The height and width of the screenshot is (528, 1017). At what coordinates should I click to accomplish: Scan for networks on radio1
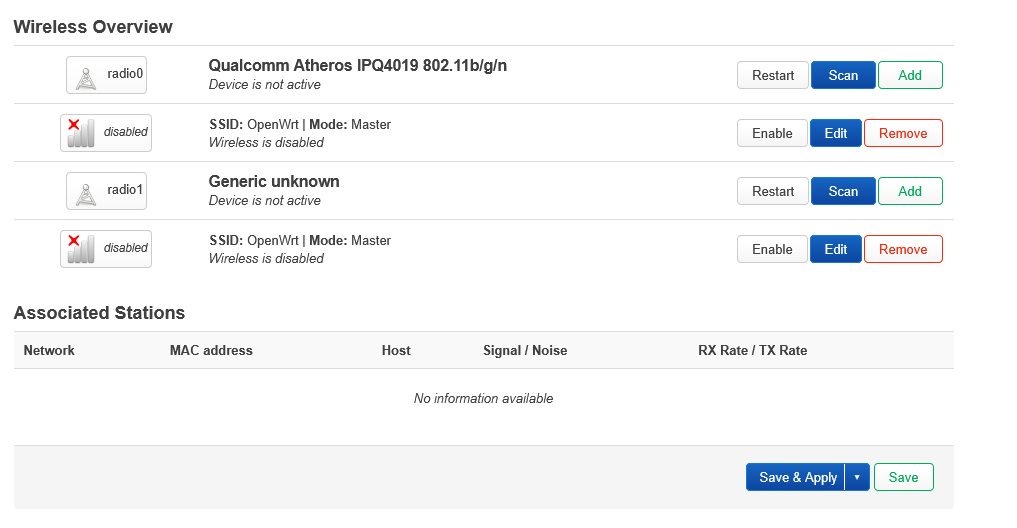842,191
